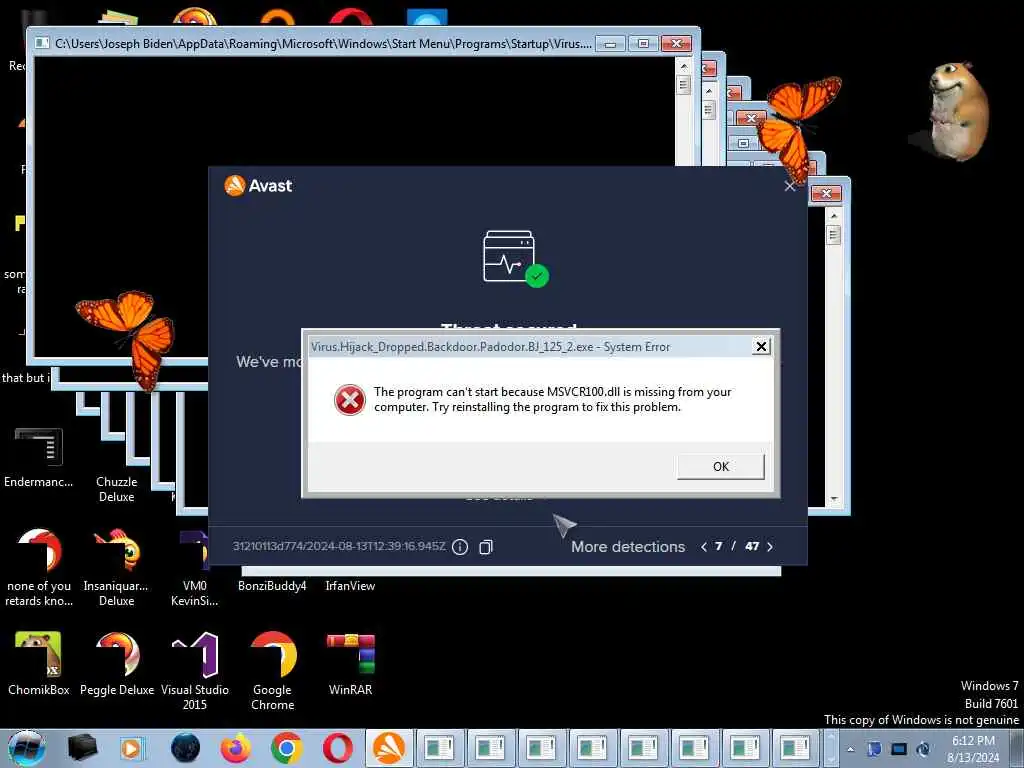Go to next Avast detection
1024x768 pixels.
[770, 547]
